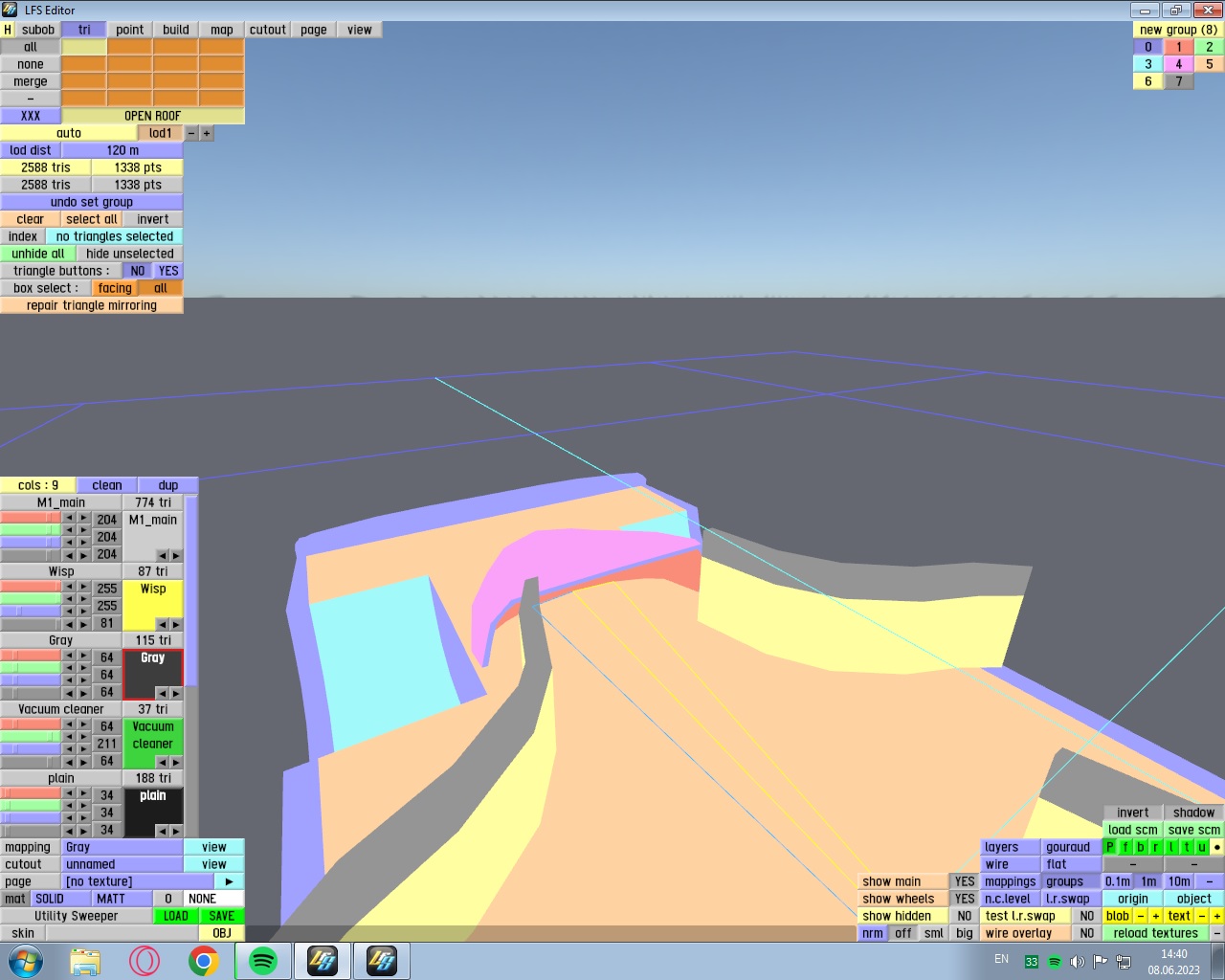The height and width of the screenshot is (980, 1225).
Task: Click the volume speaker tray icon
Action: tap(1077, 961)
